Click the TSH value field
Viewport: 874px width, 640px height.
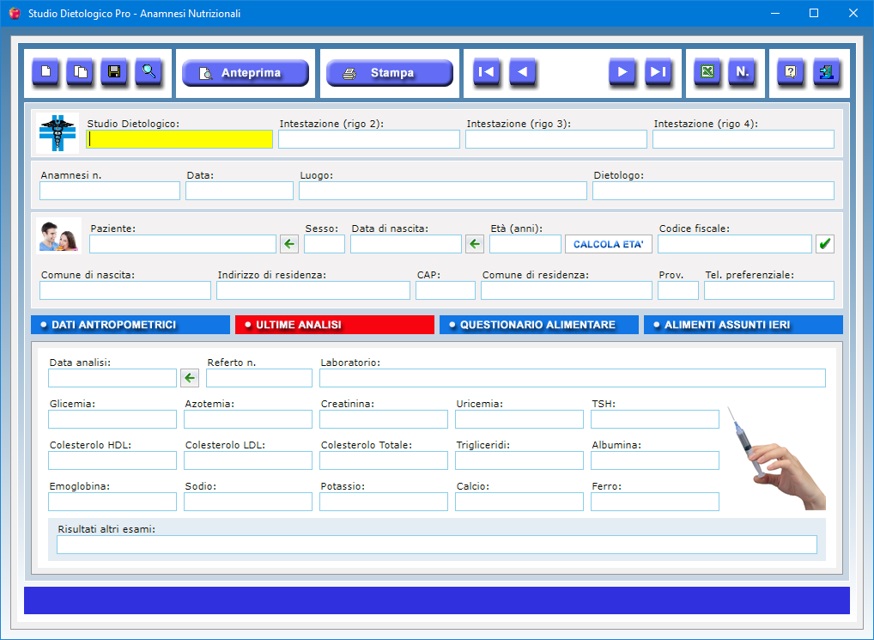point(655,419)
